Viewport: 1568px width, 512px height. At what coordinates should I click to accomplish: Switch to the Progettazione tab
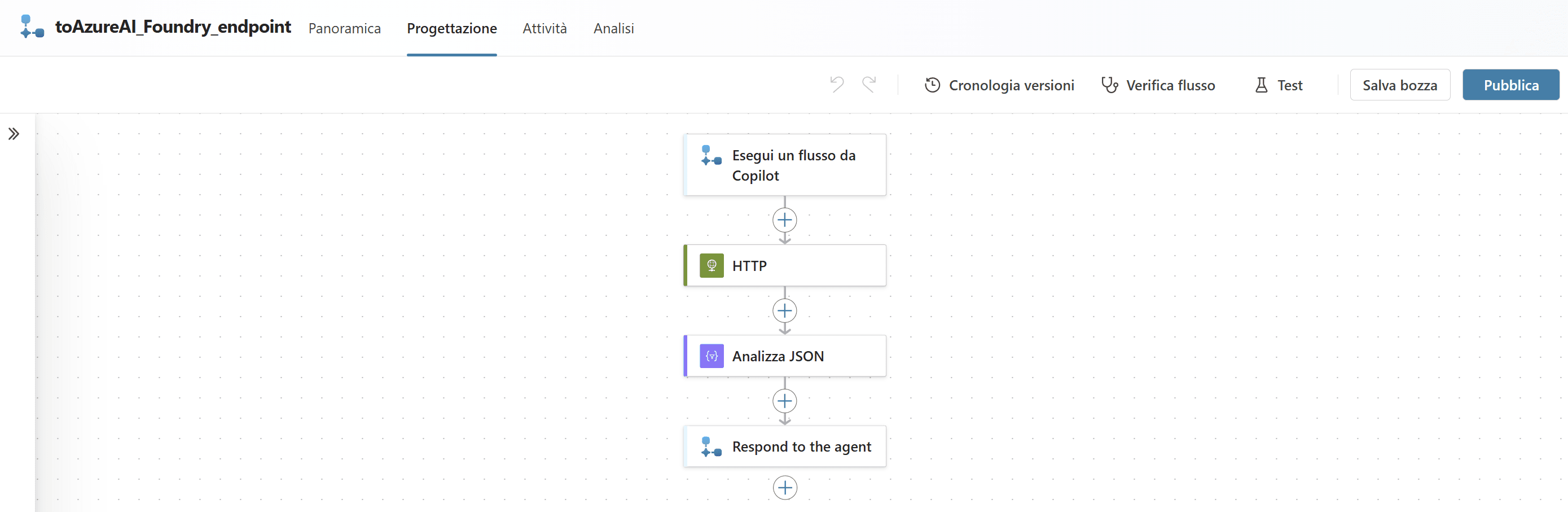pyautogui.click(x=451, y=28)
